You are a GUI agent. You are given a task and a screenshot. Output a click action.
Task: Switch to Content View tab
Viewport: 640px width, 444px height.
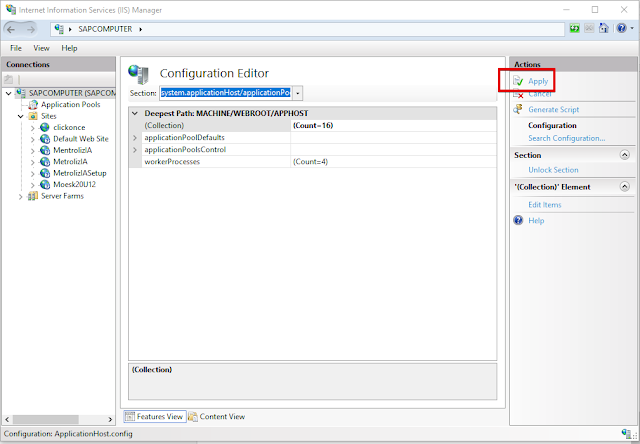click(x=217, y=416)
